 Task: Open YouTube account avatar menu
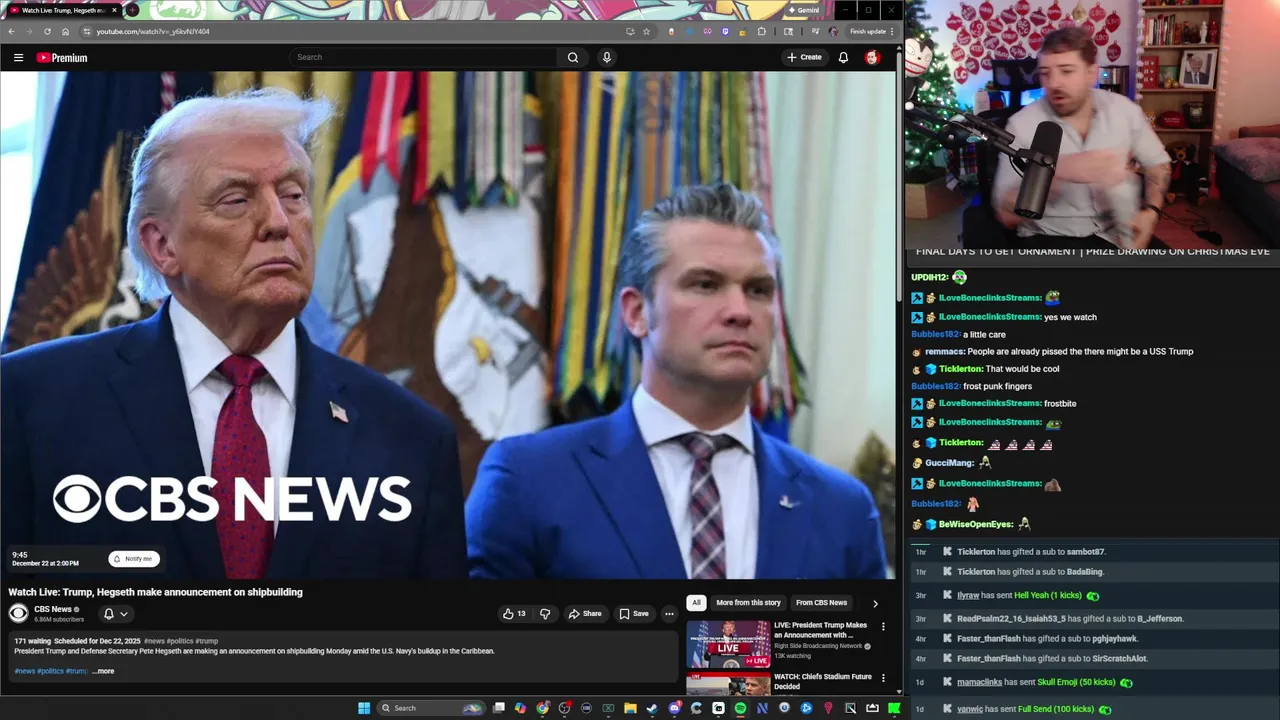coord(872,57)
